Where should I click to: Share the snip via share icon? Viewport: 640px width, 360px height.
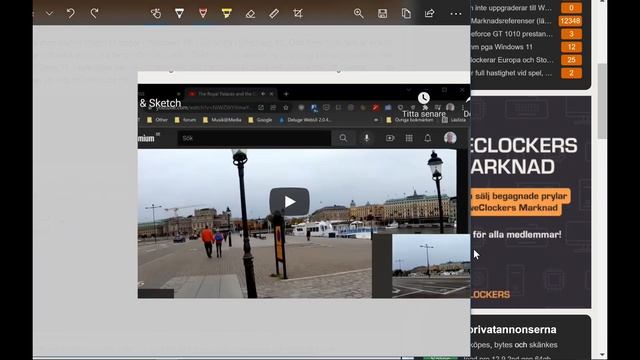click(429, 13)
